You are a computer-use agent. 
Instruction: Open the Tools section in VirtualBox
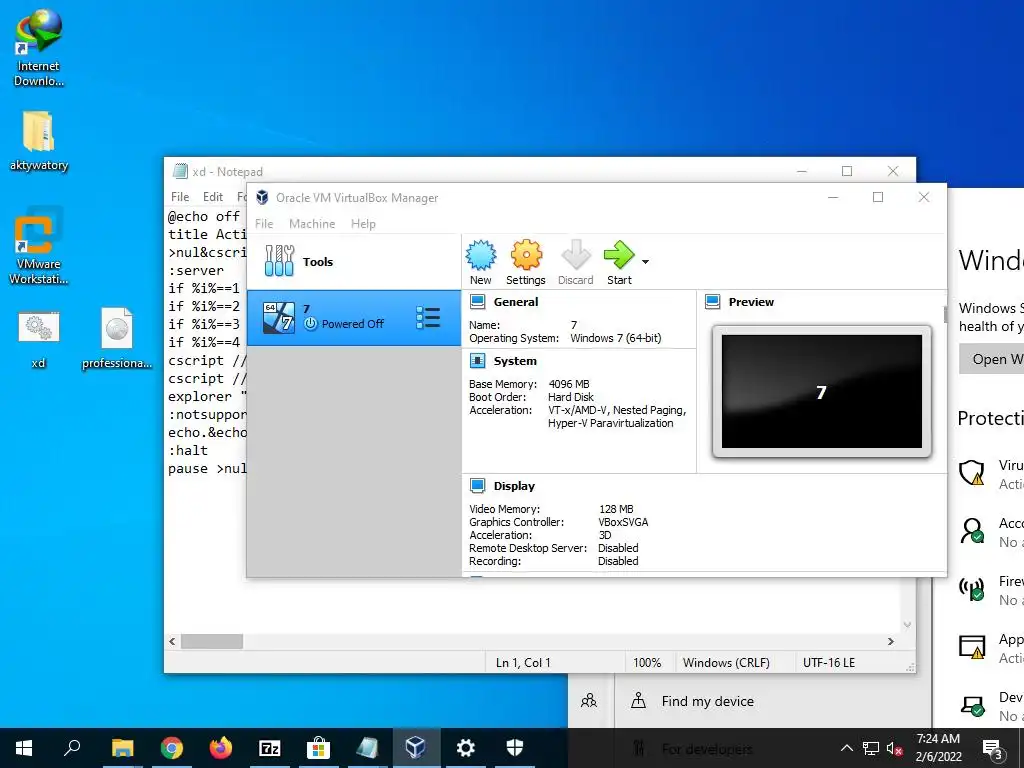tap(354, 262)
